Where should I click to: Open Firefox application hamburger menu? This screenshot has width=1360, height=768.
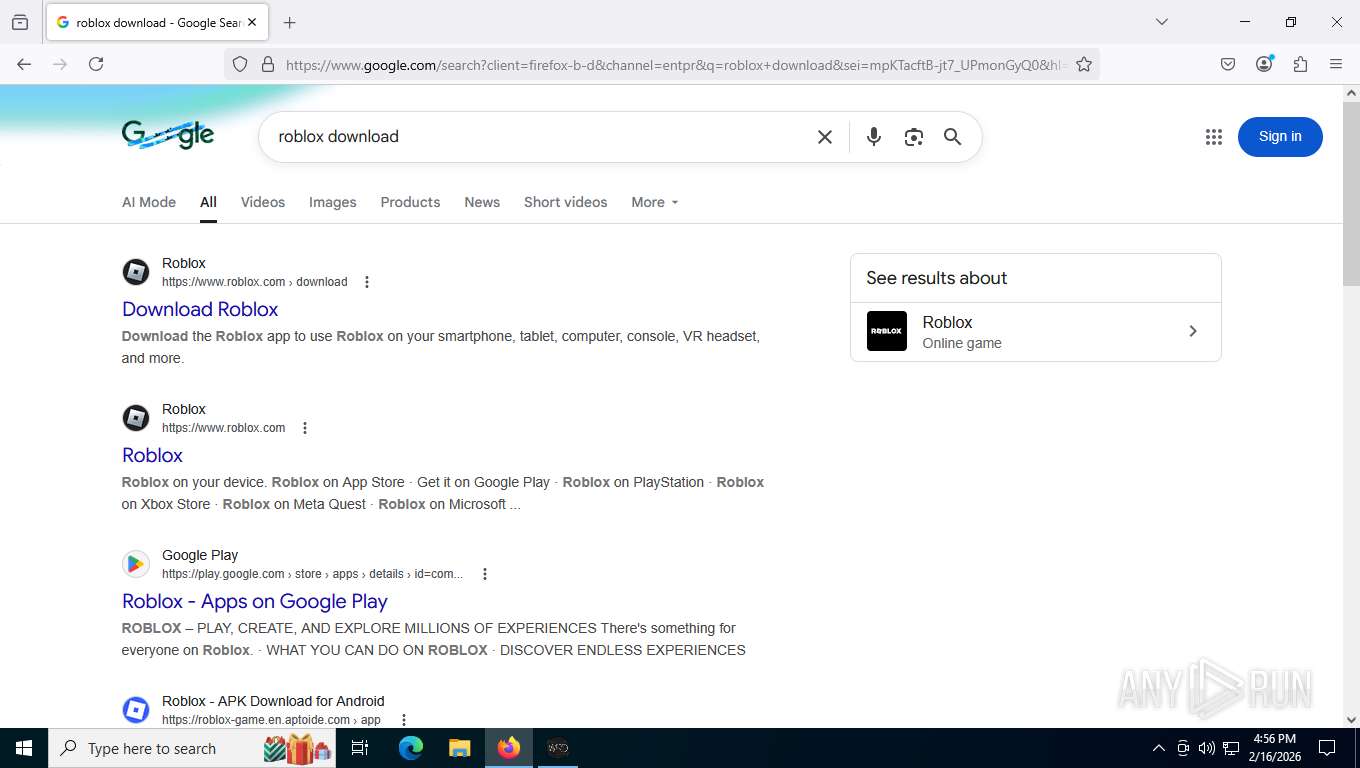(x=1336, y=64)
